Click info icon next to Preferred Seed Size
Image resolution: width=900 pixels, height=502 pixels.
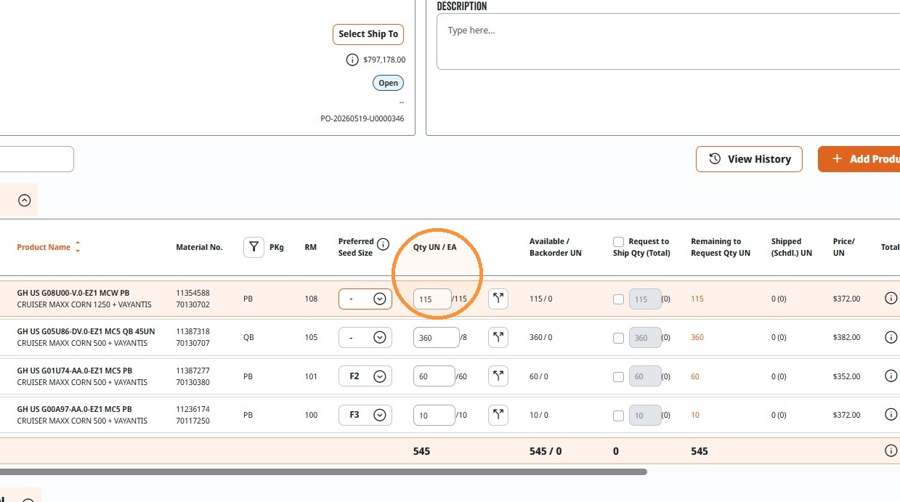pyautogui.click(x=383, y=244)
